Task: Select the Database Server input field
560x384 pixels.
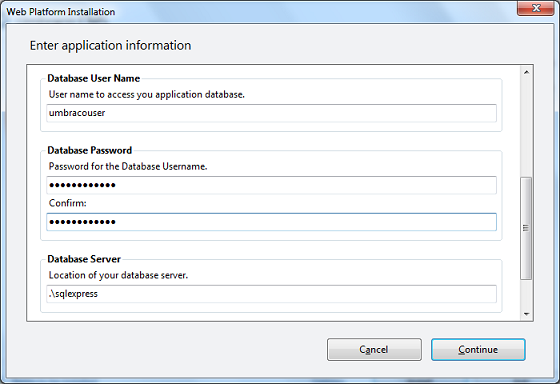Action: [271, 294]
